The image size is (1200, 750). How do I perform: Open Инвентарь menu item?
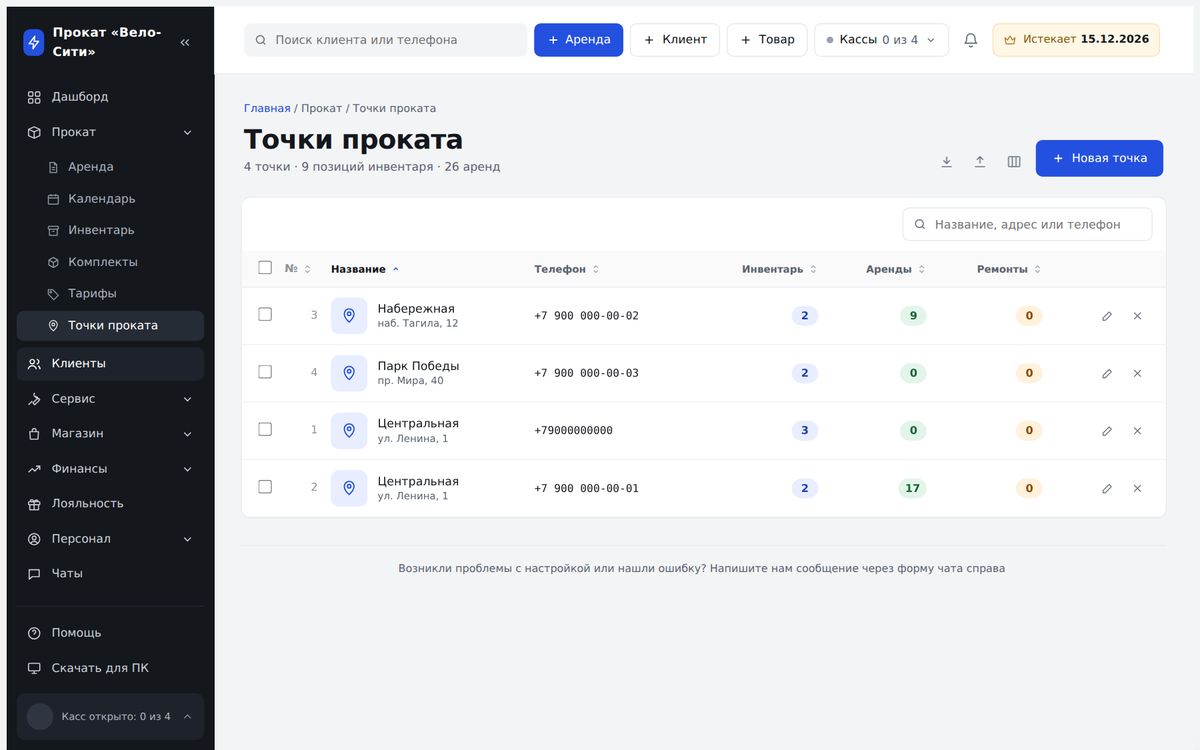[x=110, y=230]
